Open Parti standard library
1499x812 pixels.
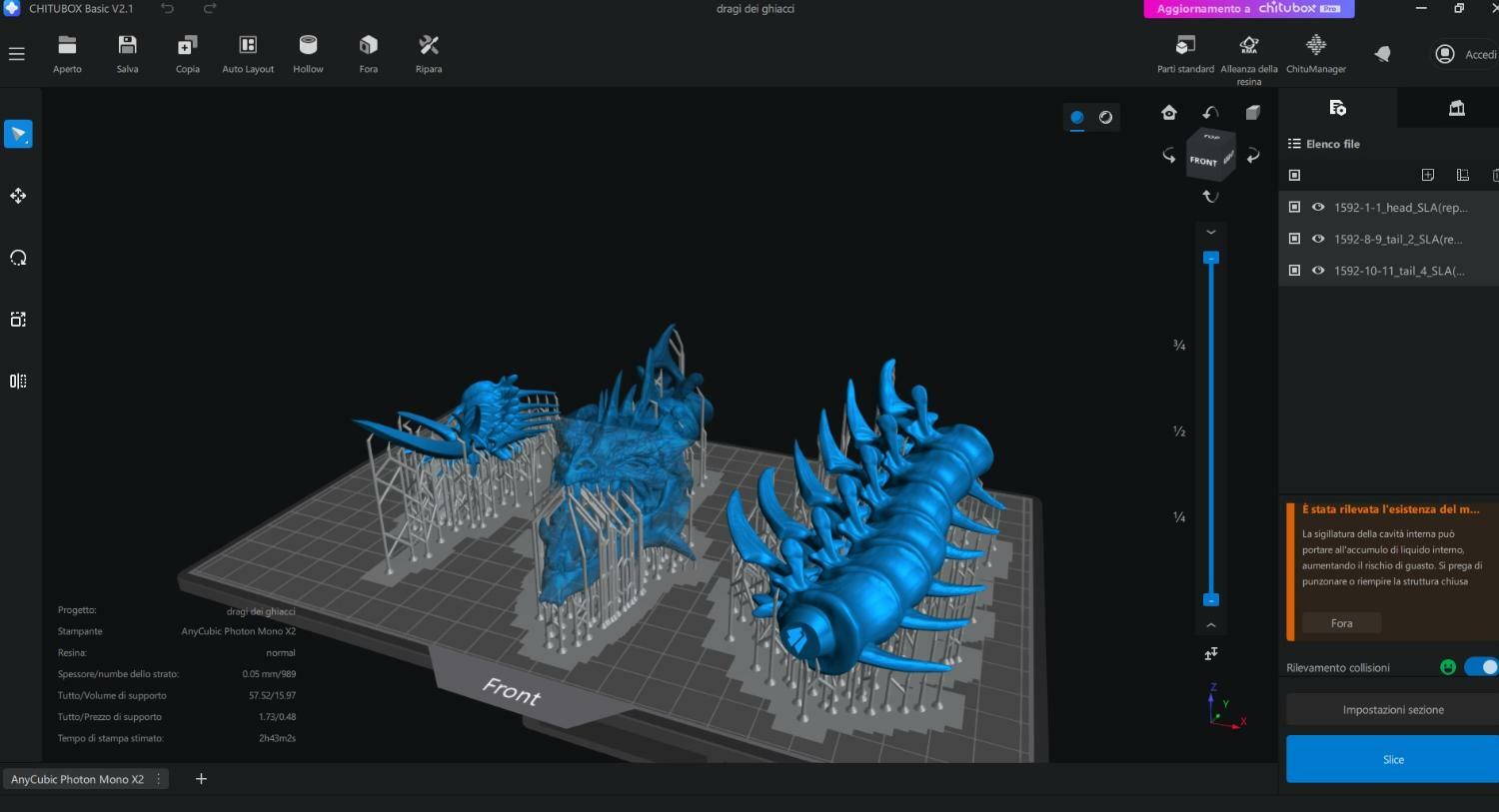(x=1186, y=54)
